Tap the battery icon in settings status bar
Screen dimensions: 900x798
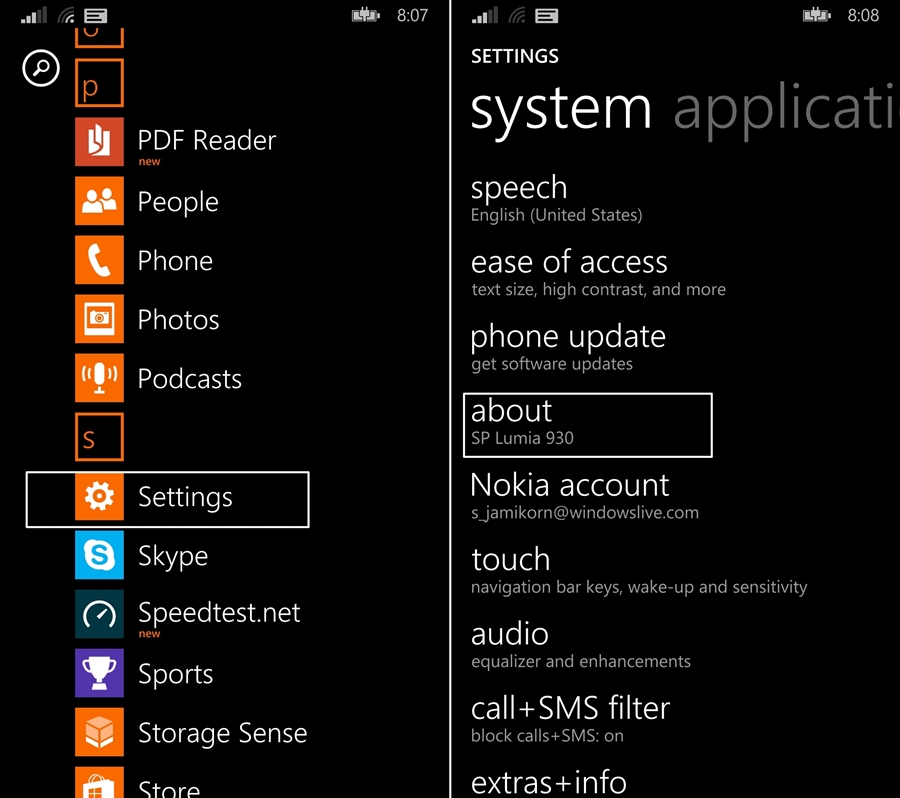click(817, 15)
